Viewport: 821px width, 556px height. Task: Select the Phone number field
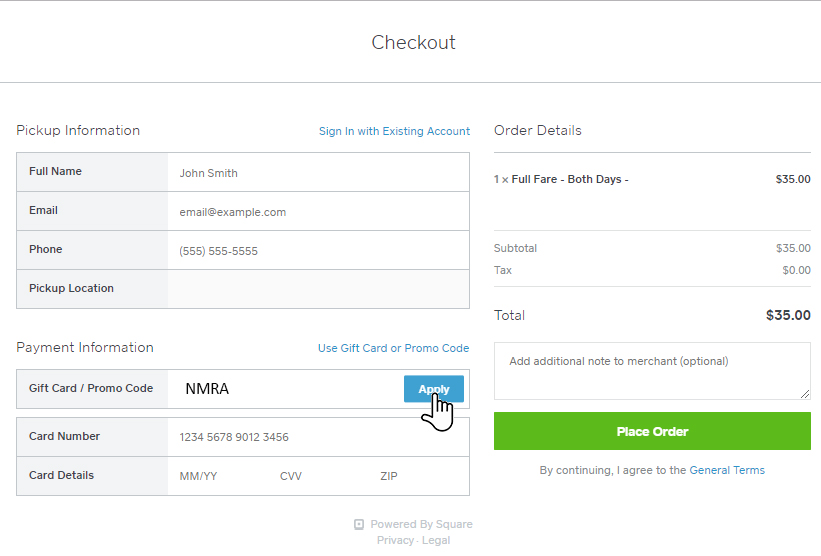coord(317,251)
